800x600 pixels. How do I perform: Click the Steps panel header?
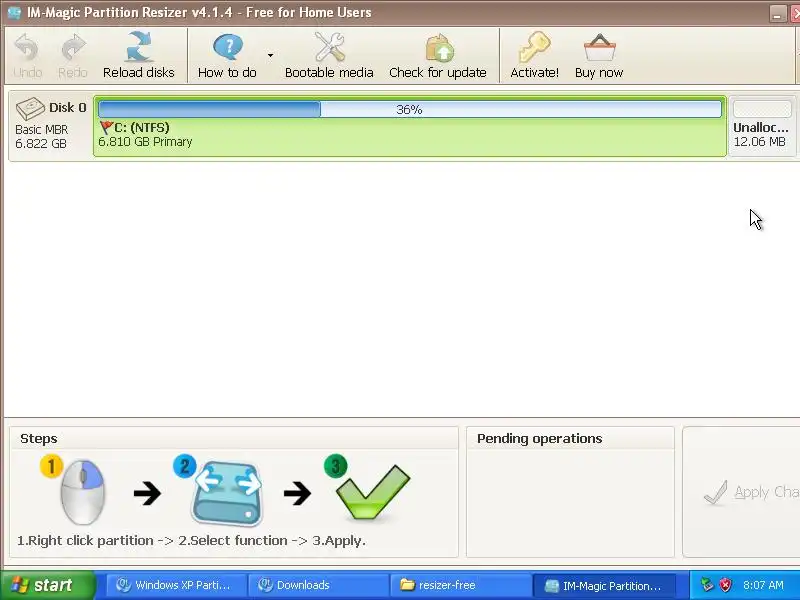point(39,439)
